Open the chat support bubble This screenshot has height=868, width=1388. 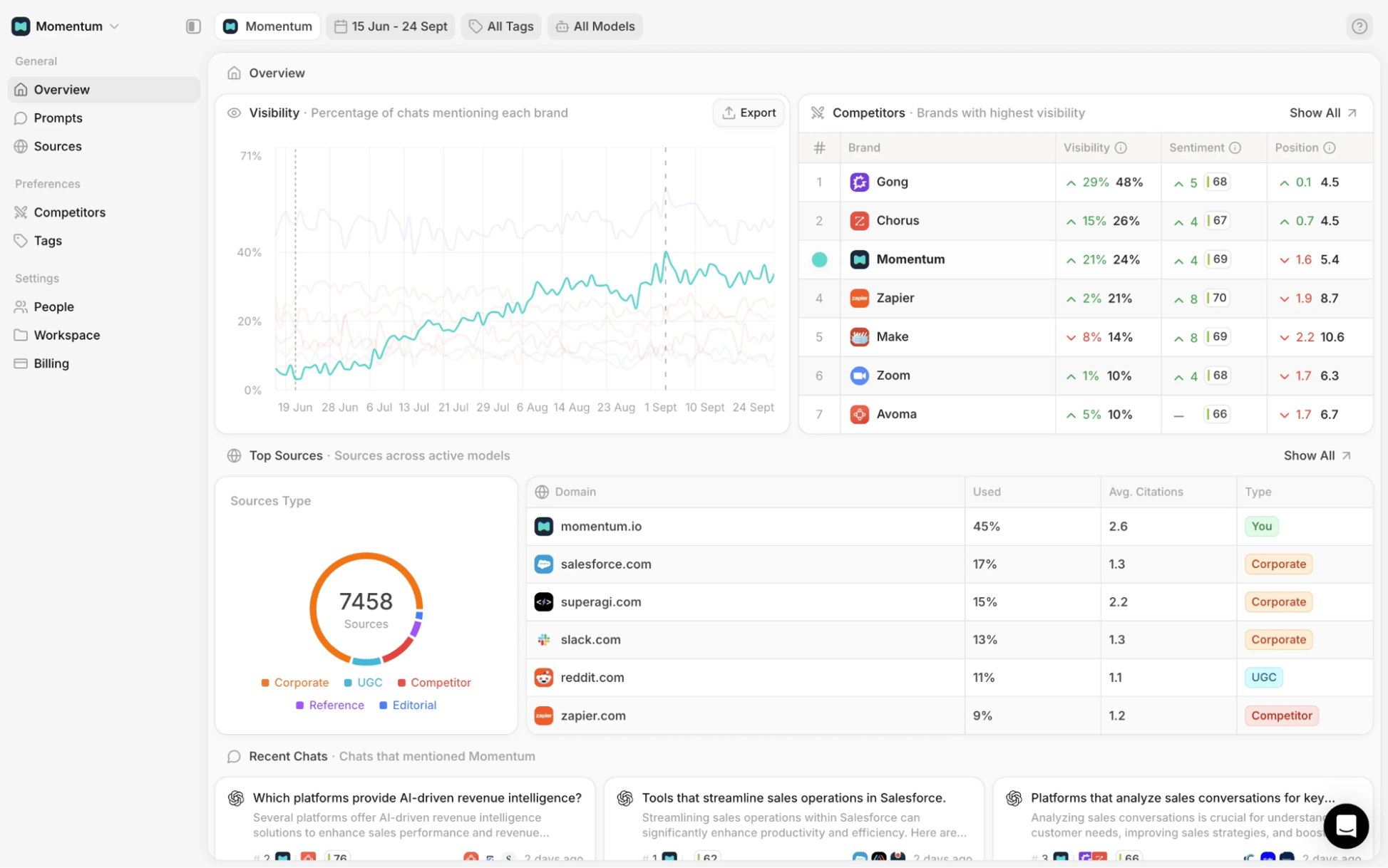(x=1345, y=825)
